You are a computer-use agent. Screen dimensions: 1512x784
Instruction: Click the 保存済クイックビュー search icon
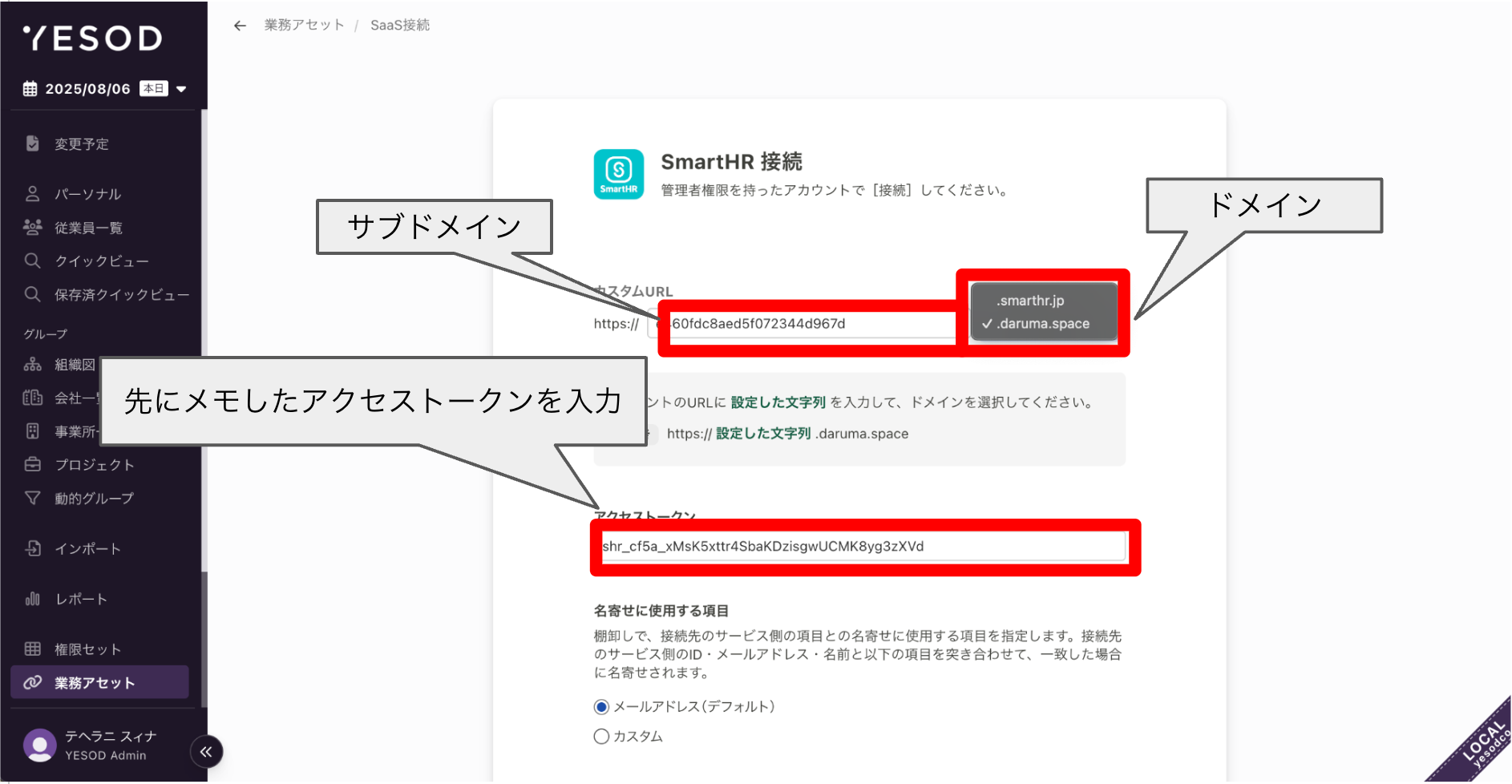click(x=32, y=294)
